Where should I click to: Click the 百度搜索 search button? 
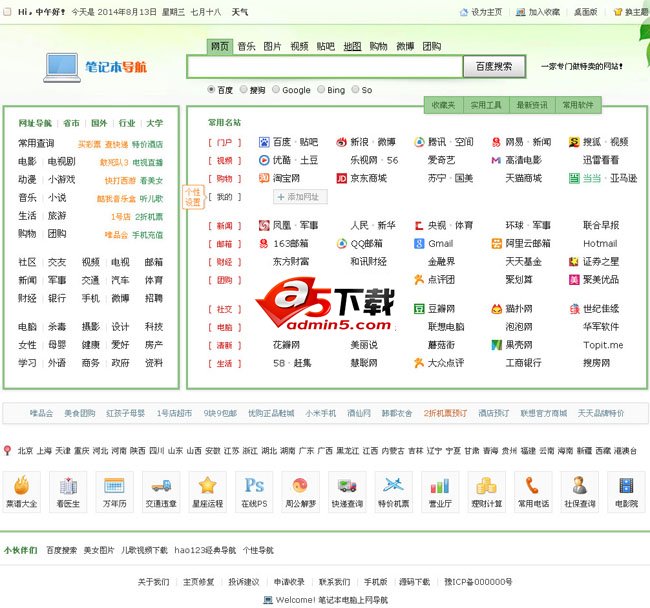pyautogui.click(x=494, y=66)
